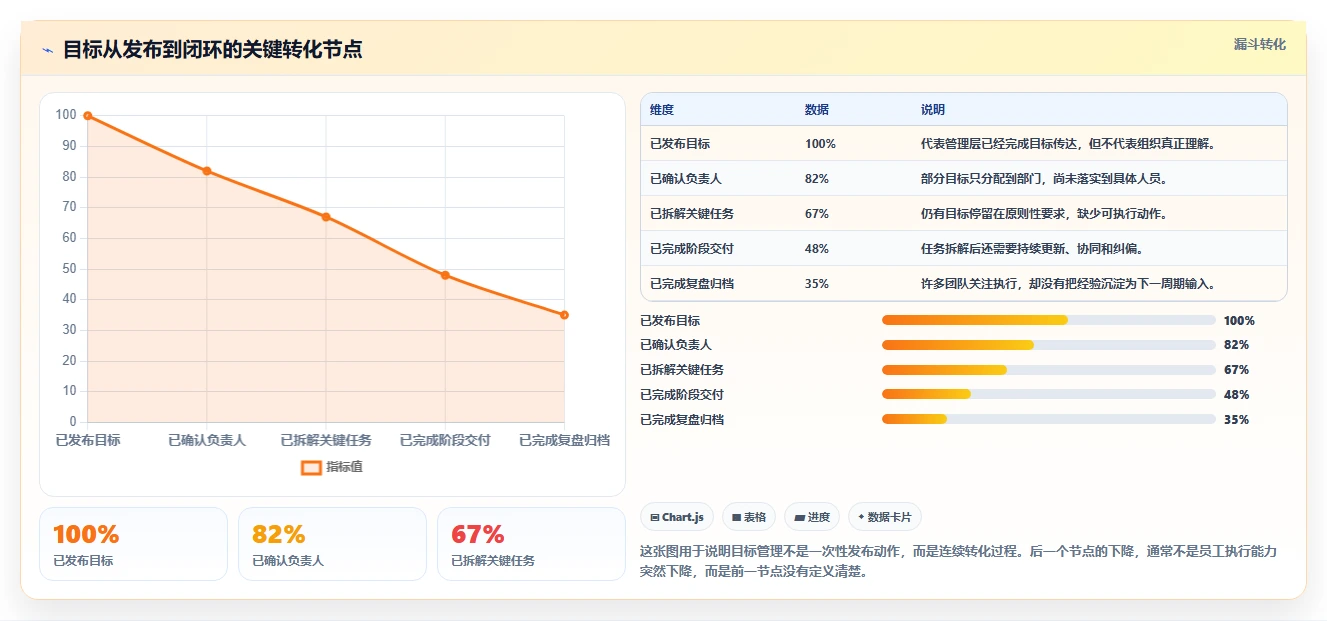1327x621 pixels.
Task: Click the 100 tick on the y-axis
Action: pyautogui.click(x=66, y=116)
